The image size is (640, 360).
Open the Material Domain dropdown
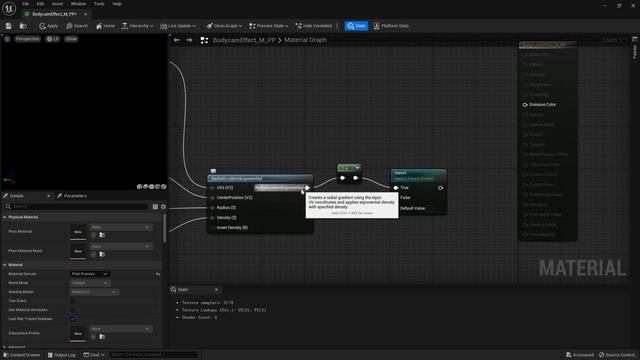coord(90,274)
